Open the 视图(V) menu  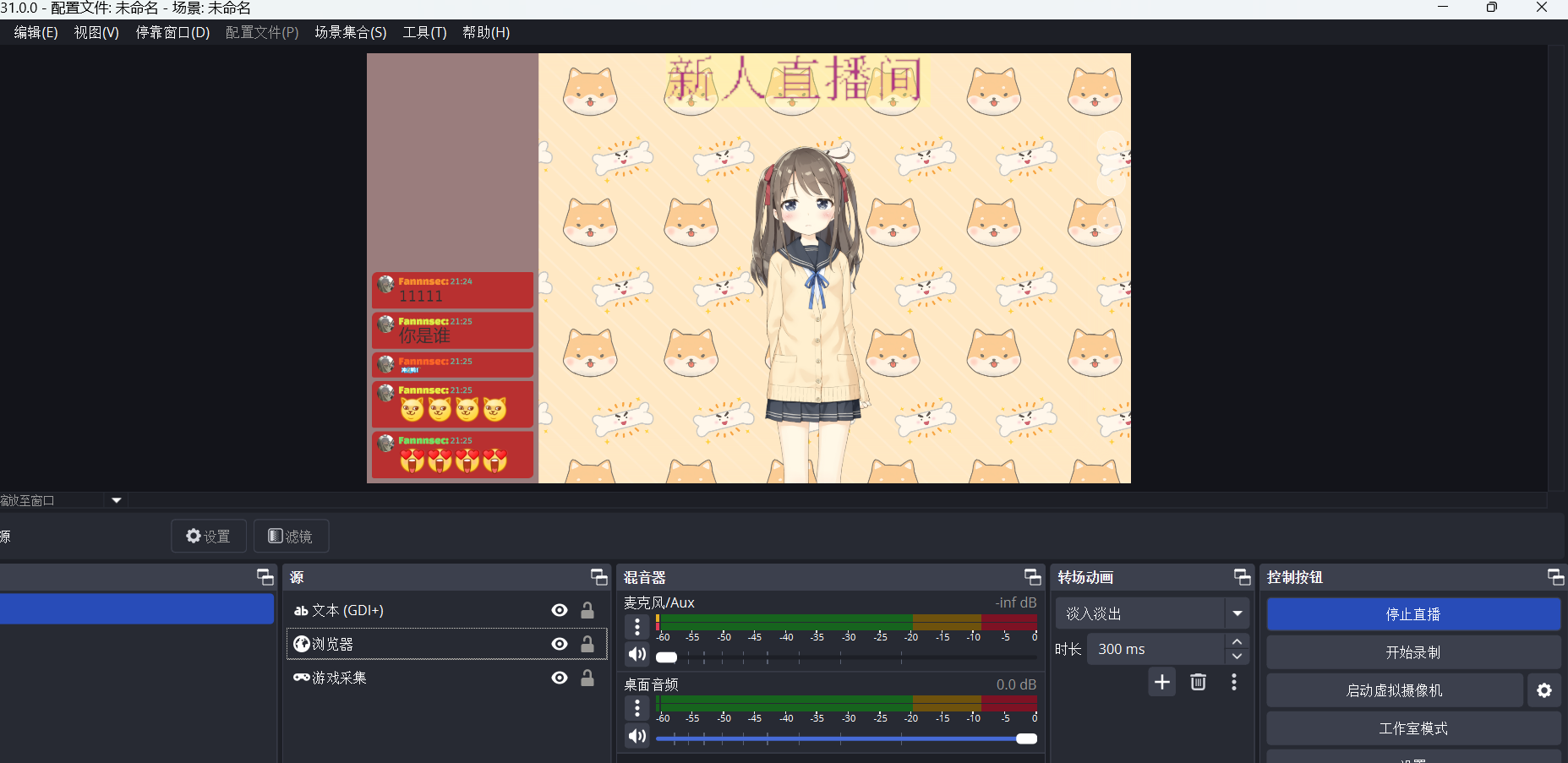[x=96, y=32]
